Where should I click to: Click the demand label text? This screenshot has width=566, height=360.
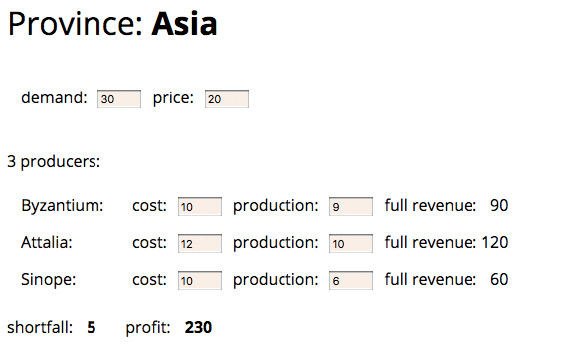tap(54, 97)
